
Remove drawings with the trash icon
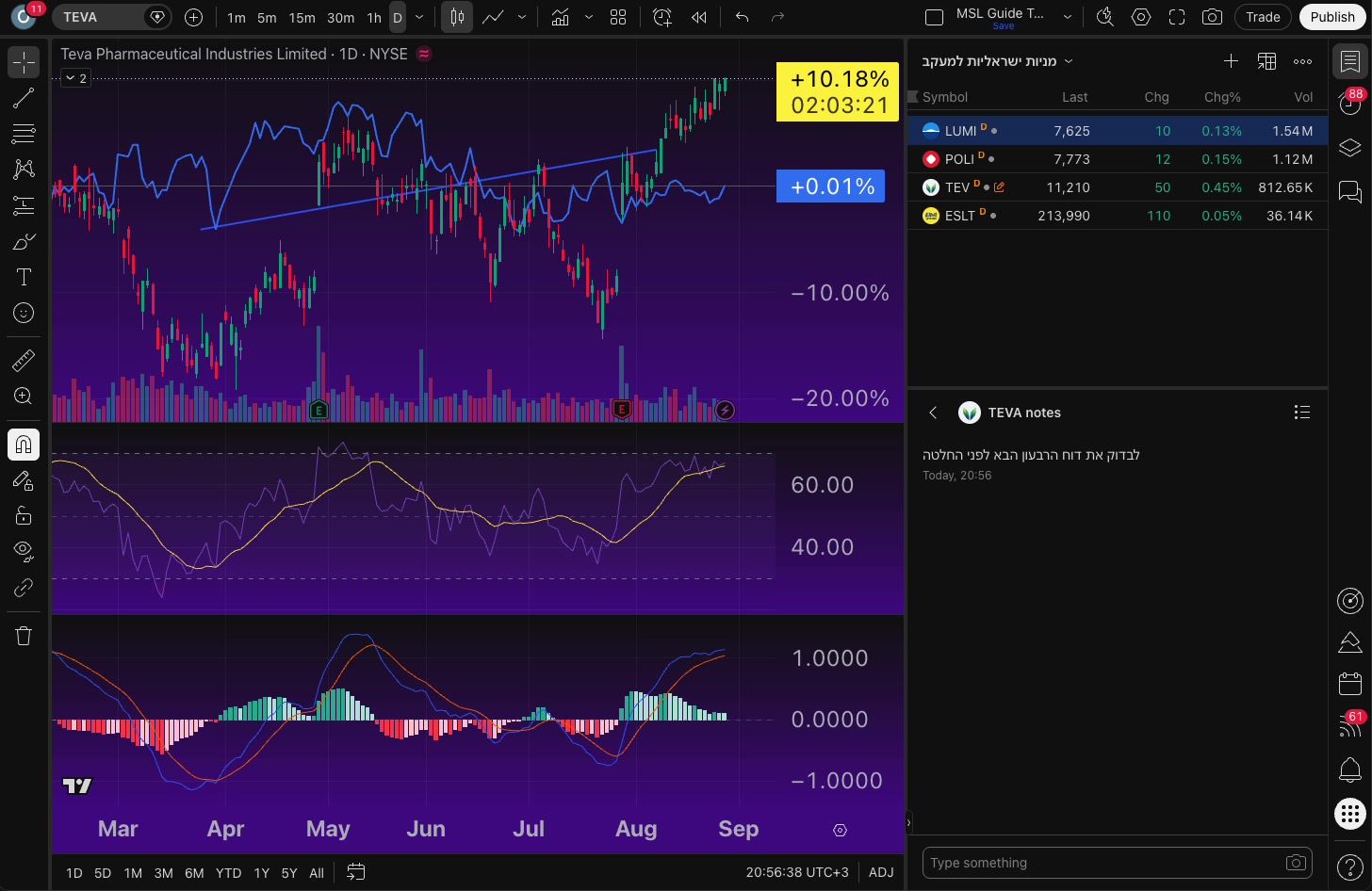point(24,636)
